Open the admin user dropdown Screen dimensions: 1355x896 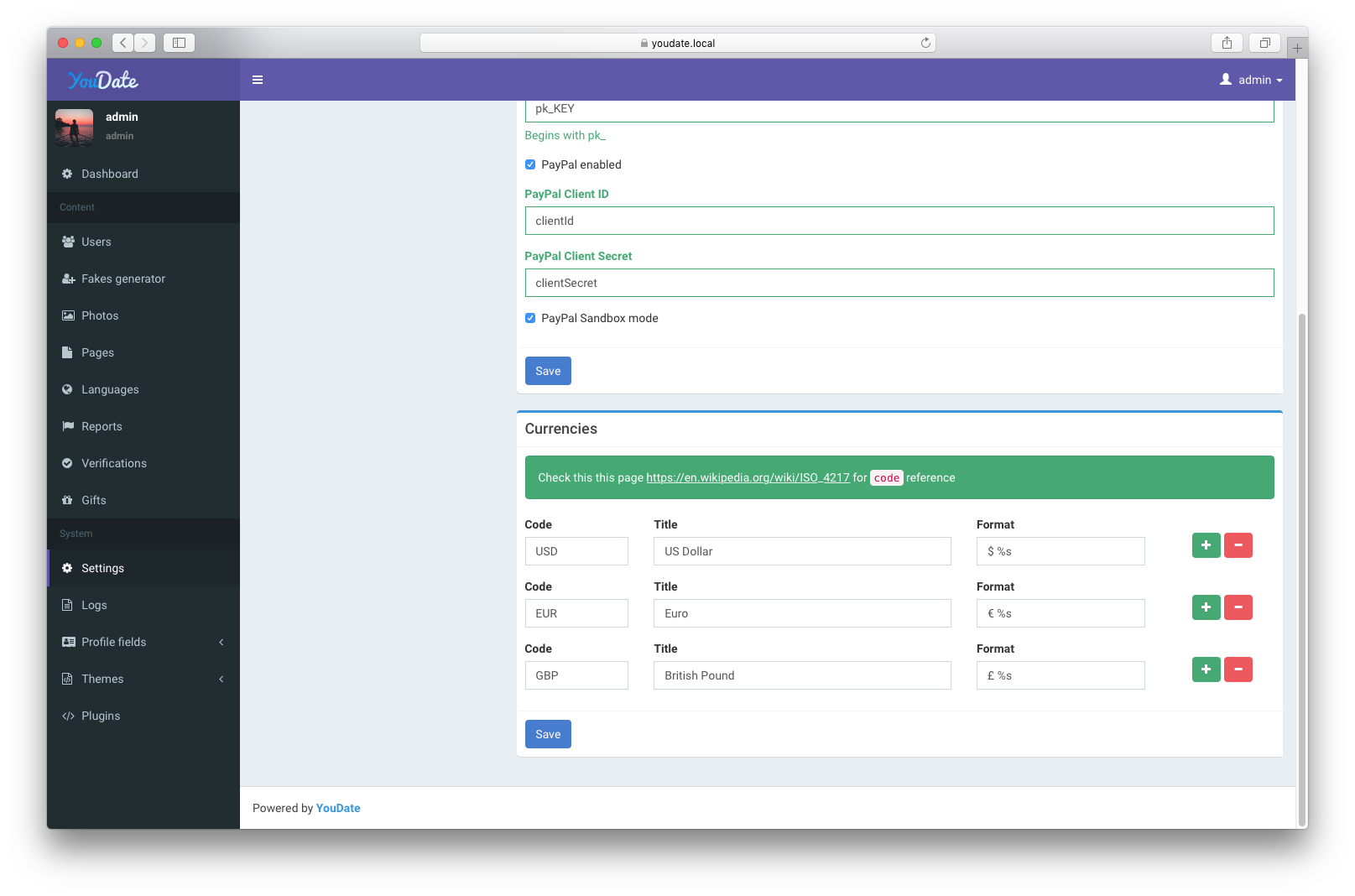(x=1251, y=80)
